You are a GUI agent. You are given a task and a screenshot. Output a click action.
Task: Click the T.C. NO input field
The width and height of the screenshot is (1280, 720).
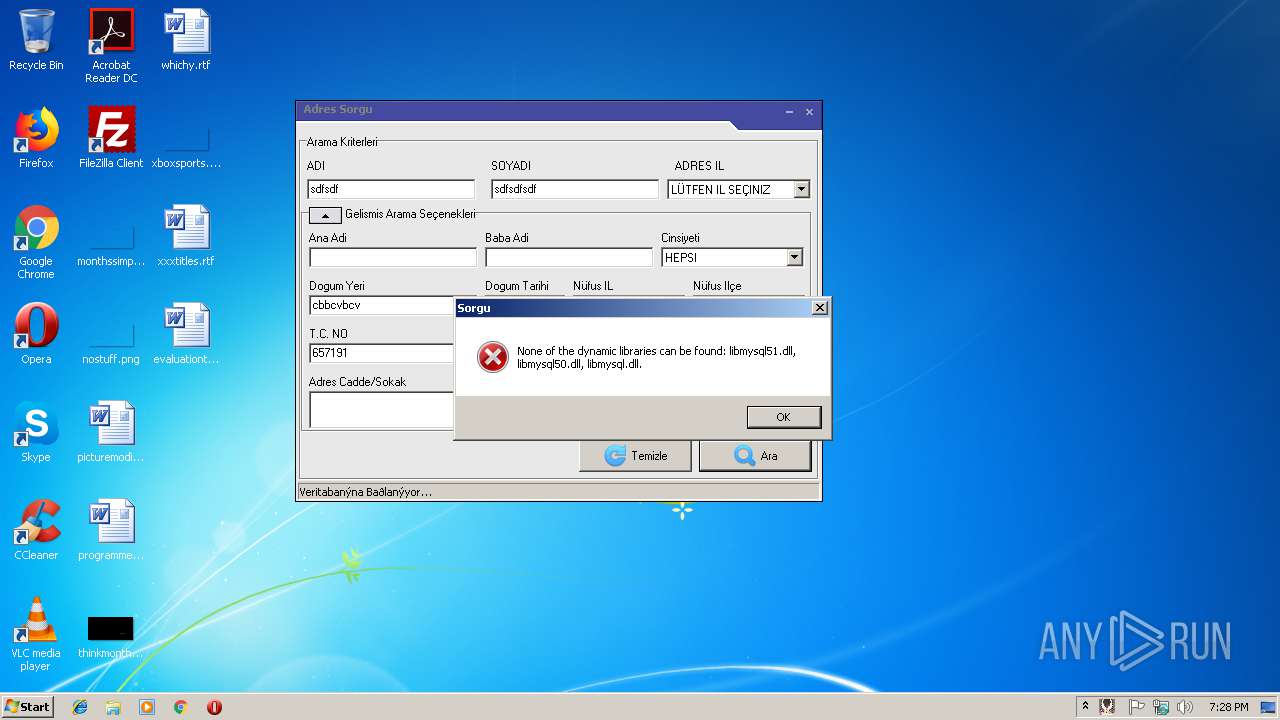point(382,353)
